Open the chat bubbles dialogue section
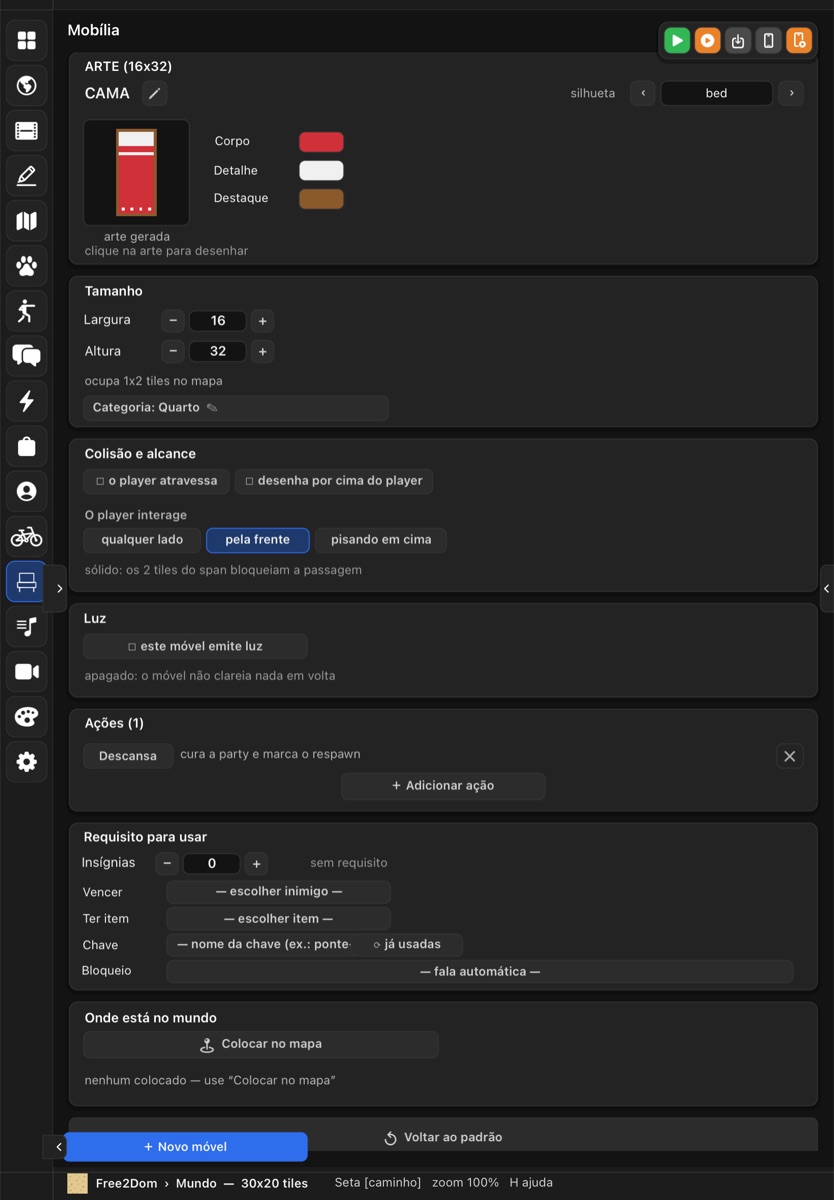 pos(27,356)
